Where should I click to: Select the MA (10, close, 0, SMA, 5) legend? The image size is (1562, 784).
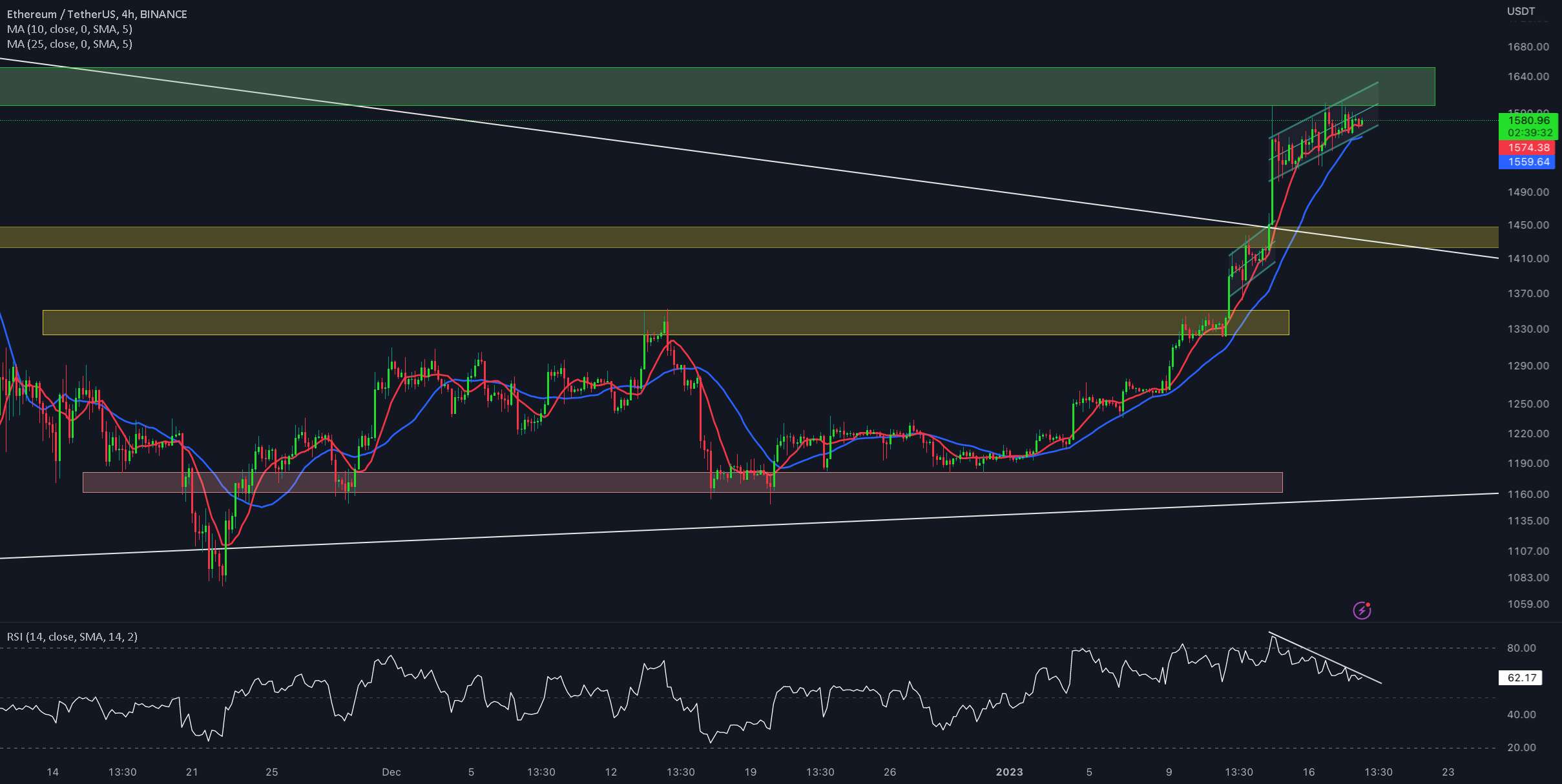coord(70,29)
